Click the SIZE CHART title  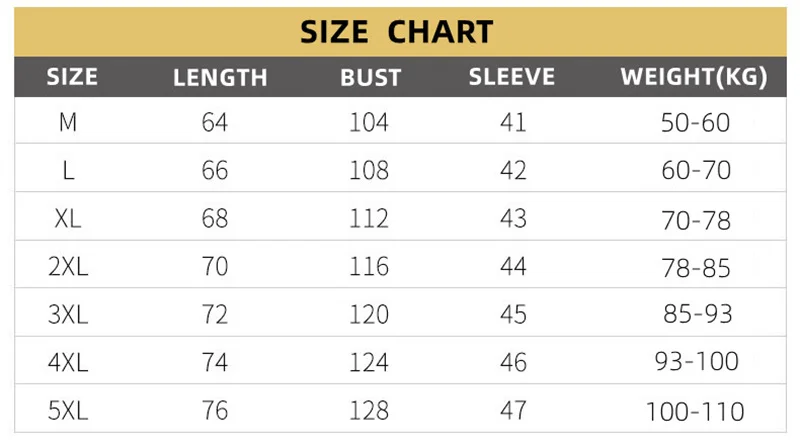click(x=396, y=32)
